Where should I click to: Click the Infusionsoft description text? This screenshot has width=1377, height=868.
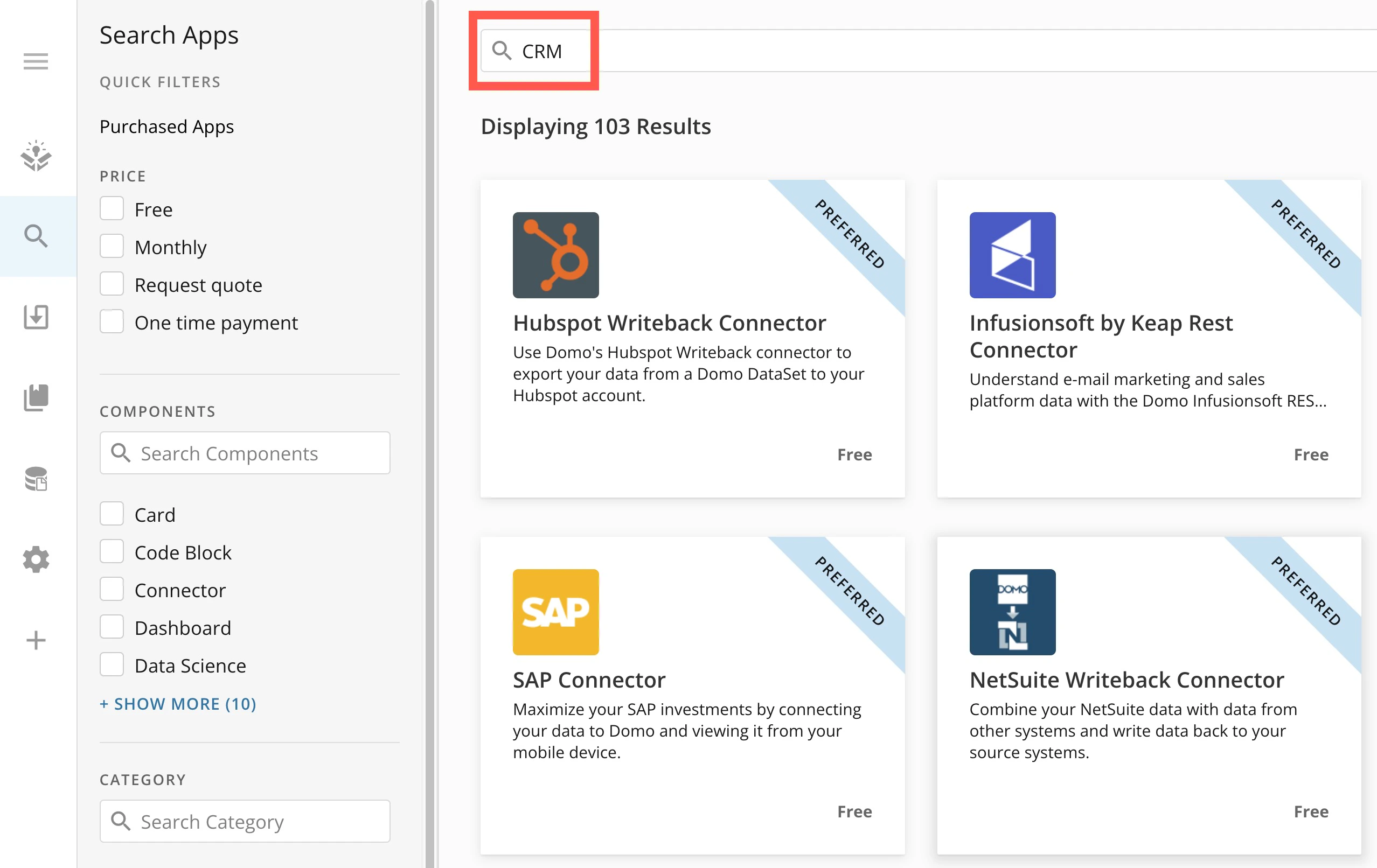[x=1147, y=390]
